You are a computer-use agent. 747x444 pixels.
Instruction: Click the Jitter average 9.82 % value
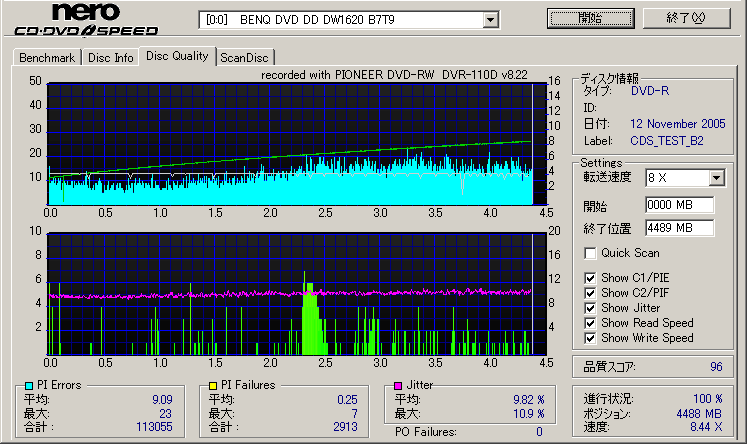(529, 400)
